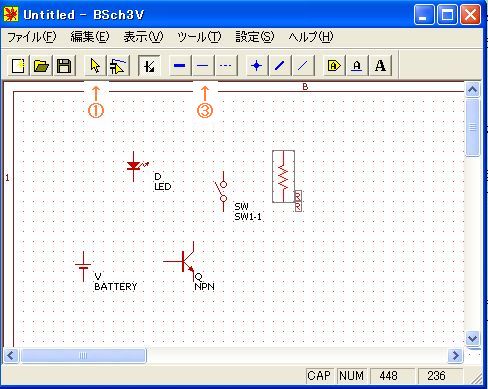Click the SW switch symbol
This screenshot has width=488, height=389.
pos(221,192)
